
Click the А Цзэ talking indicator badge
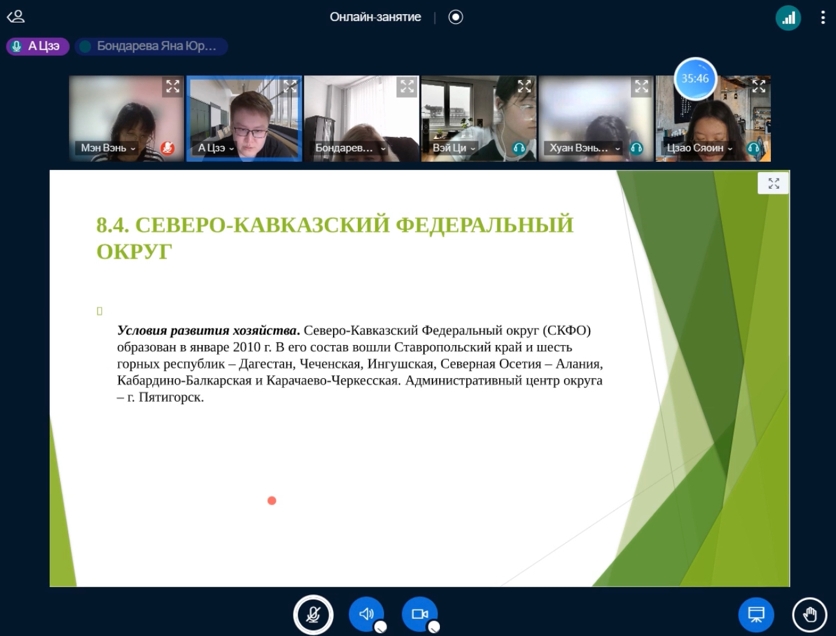37,46
